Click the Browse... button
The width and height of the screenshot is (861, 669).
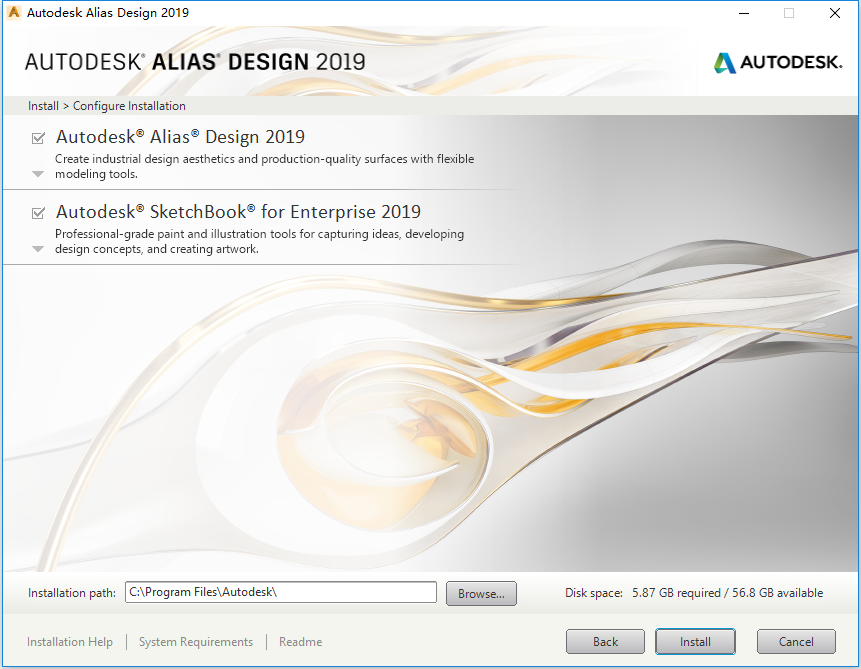pos(481,594)
